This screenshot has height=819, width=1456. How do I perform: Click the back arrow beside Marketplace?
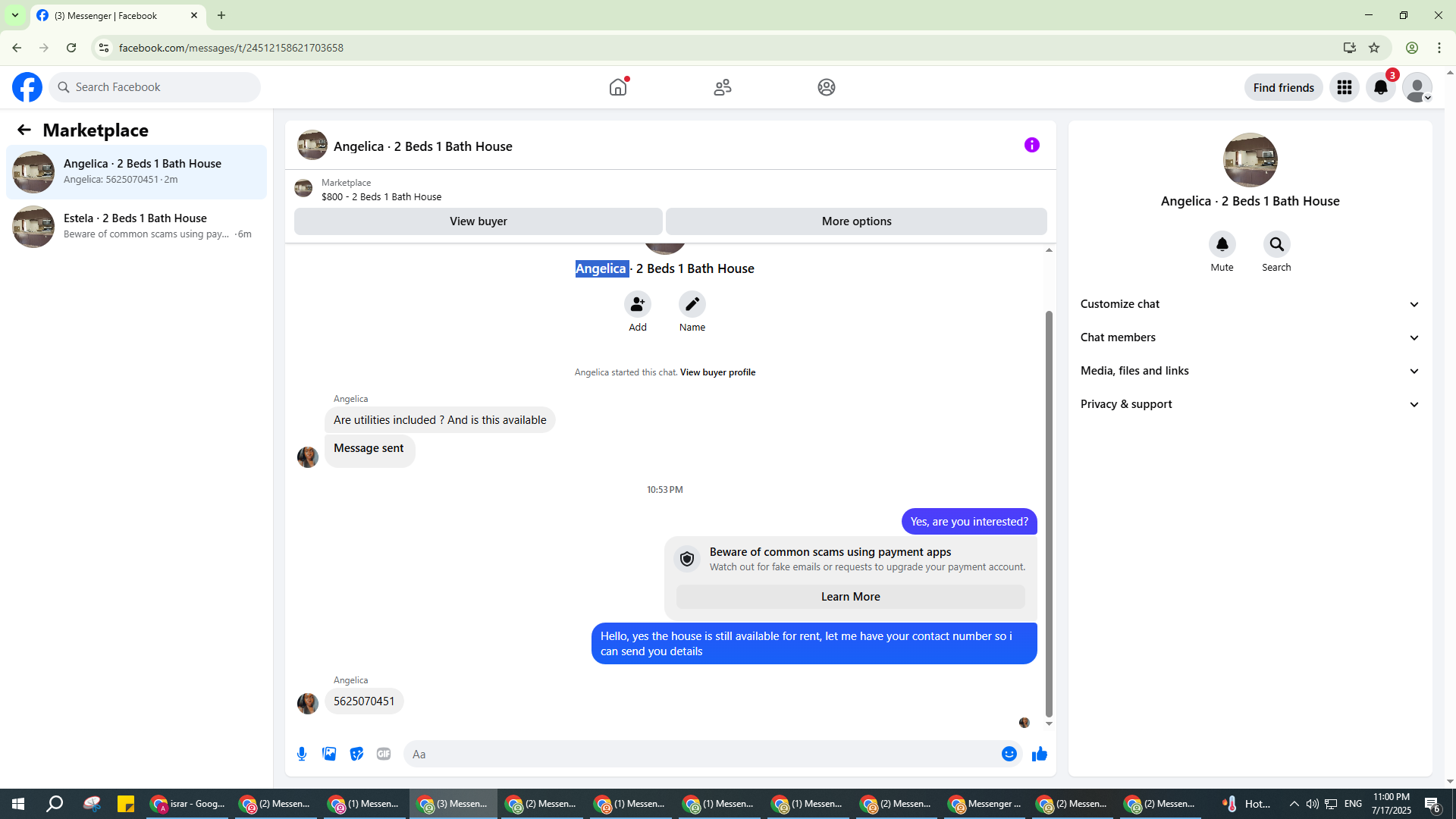24,130
